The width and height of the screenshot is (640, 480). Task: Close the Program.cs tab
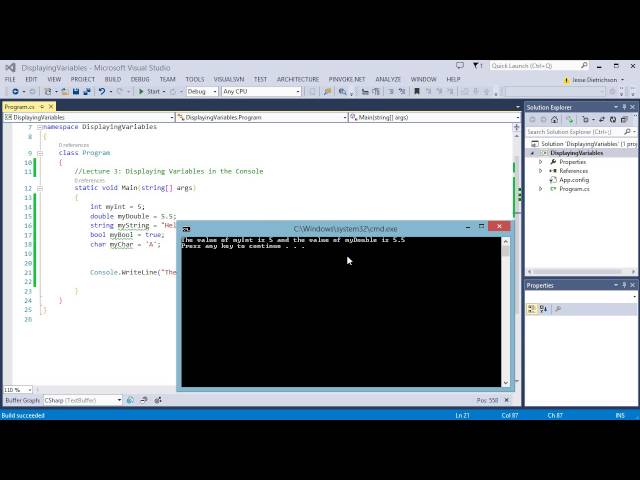[51, 107]
